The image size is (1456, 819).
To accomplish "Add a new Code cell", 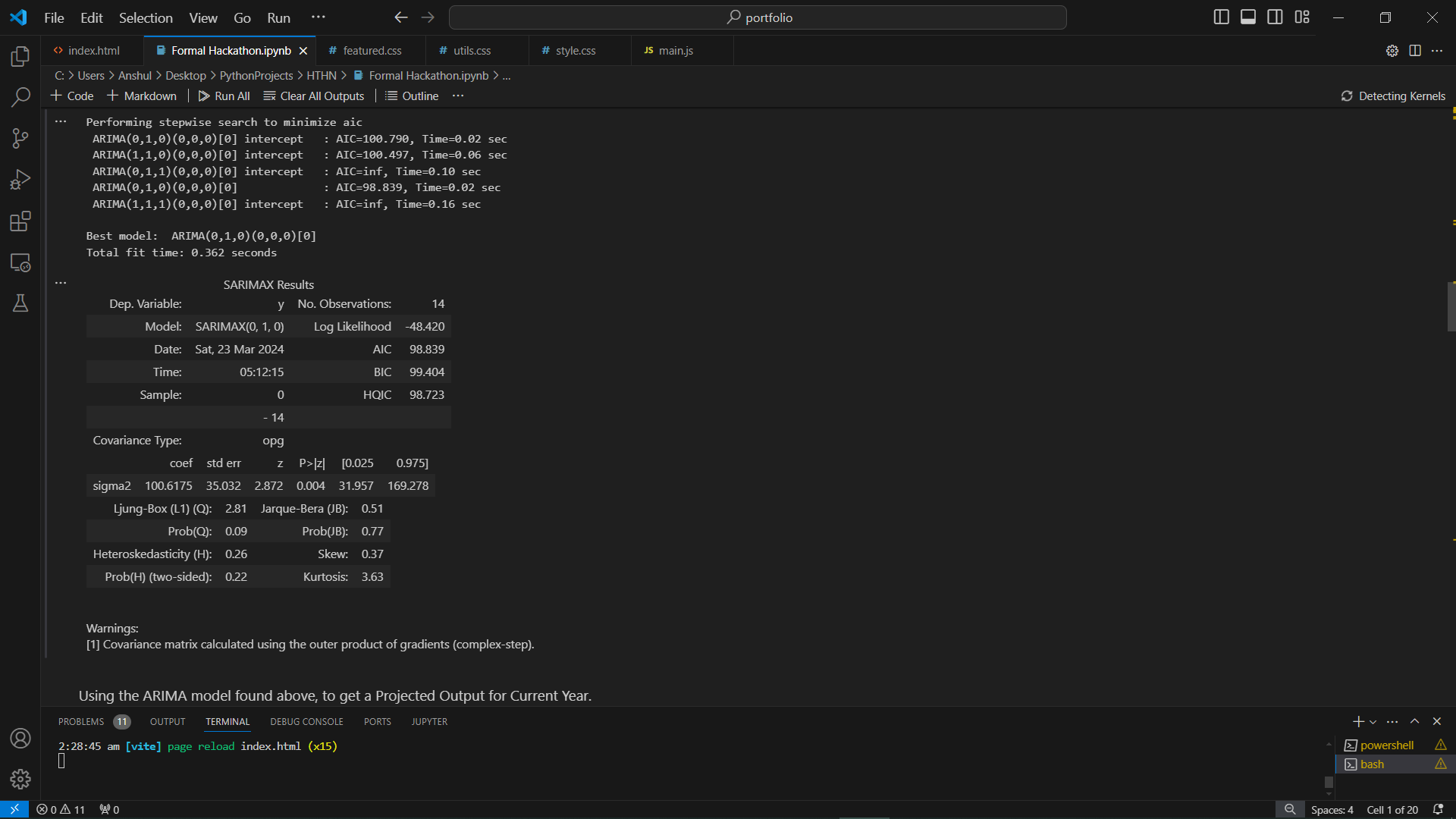I will 72,96.
